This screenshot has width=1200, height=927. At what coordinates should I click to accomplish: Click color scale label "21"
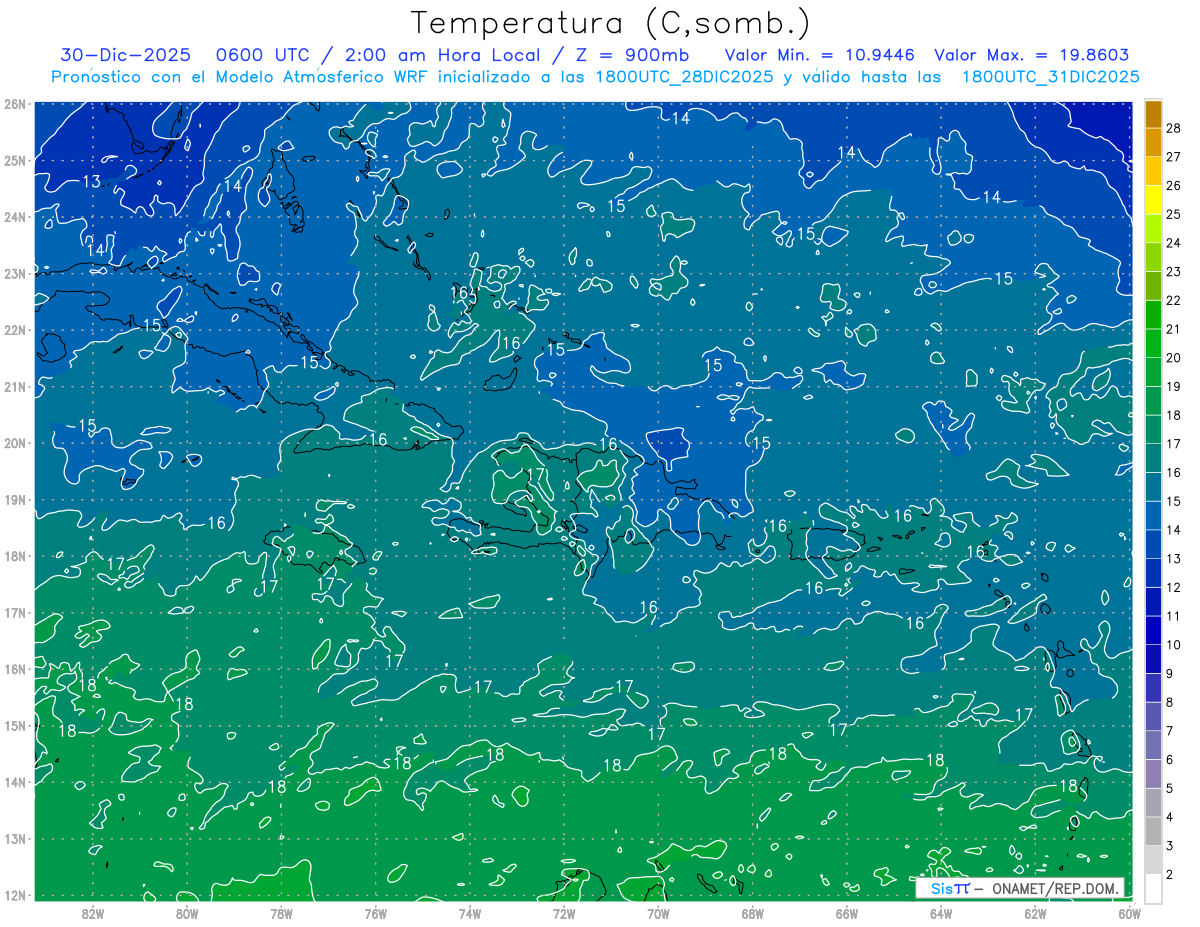tap(1173, 329)
